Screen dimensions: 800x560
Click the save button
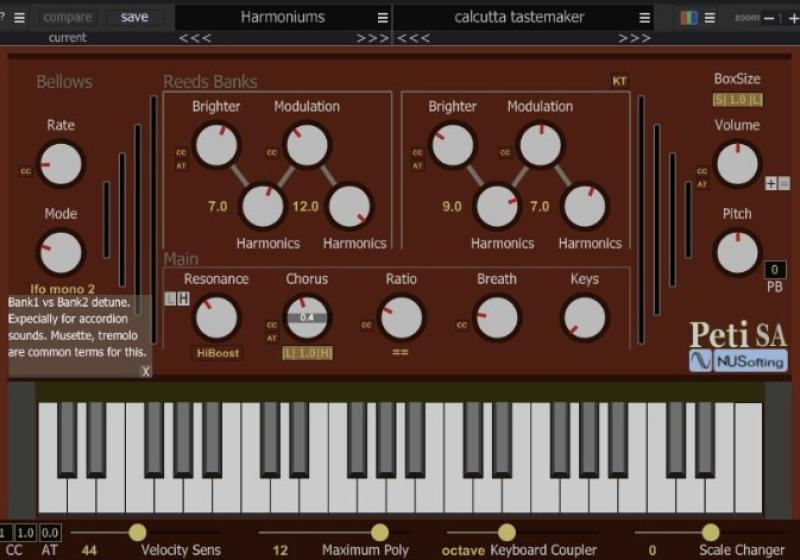coord(134,17)
